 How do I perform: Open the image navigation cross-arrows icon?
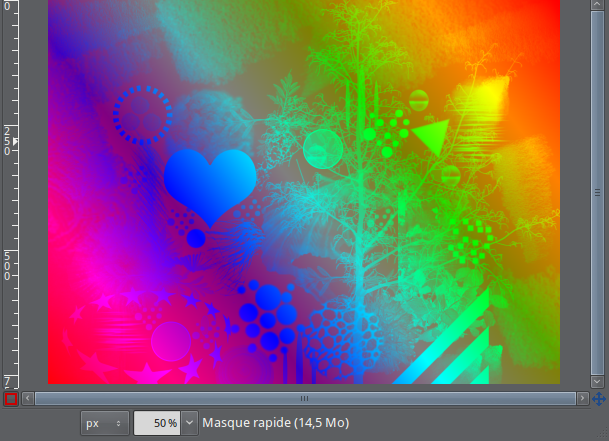pos(598,399)
